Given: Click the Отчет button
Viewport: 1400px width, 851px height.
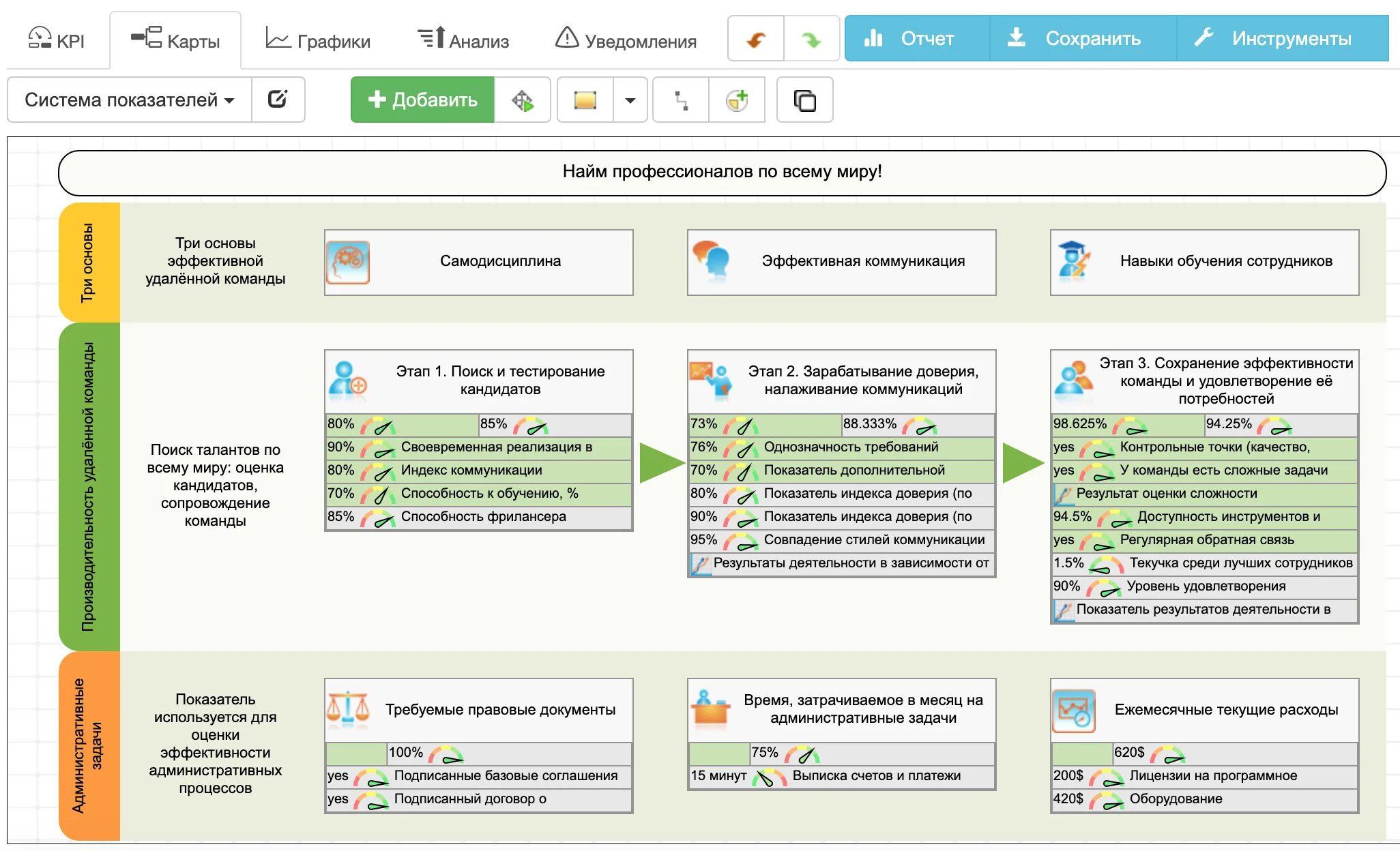Looking at the screenshot, I should pyautogui.click(x=911, y=39).
